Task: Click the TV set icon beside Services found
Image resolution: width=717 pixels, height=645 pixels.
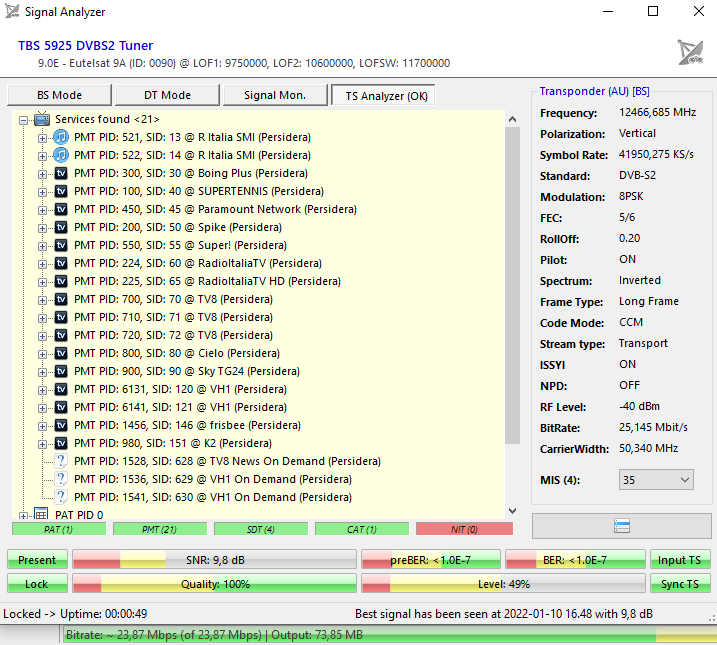Action: click(x=42, y=119)
